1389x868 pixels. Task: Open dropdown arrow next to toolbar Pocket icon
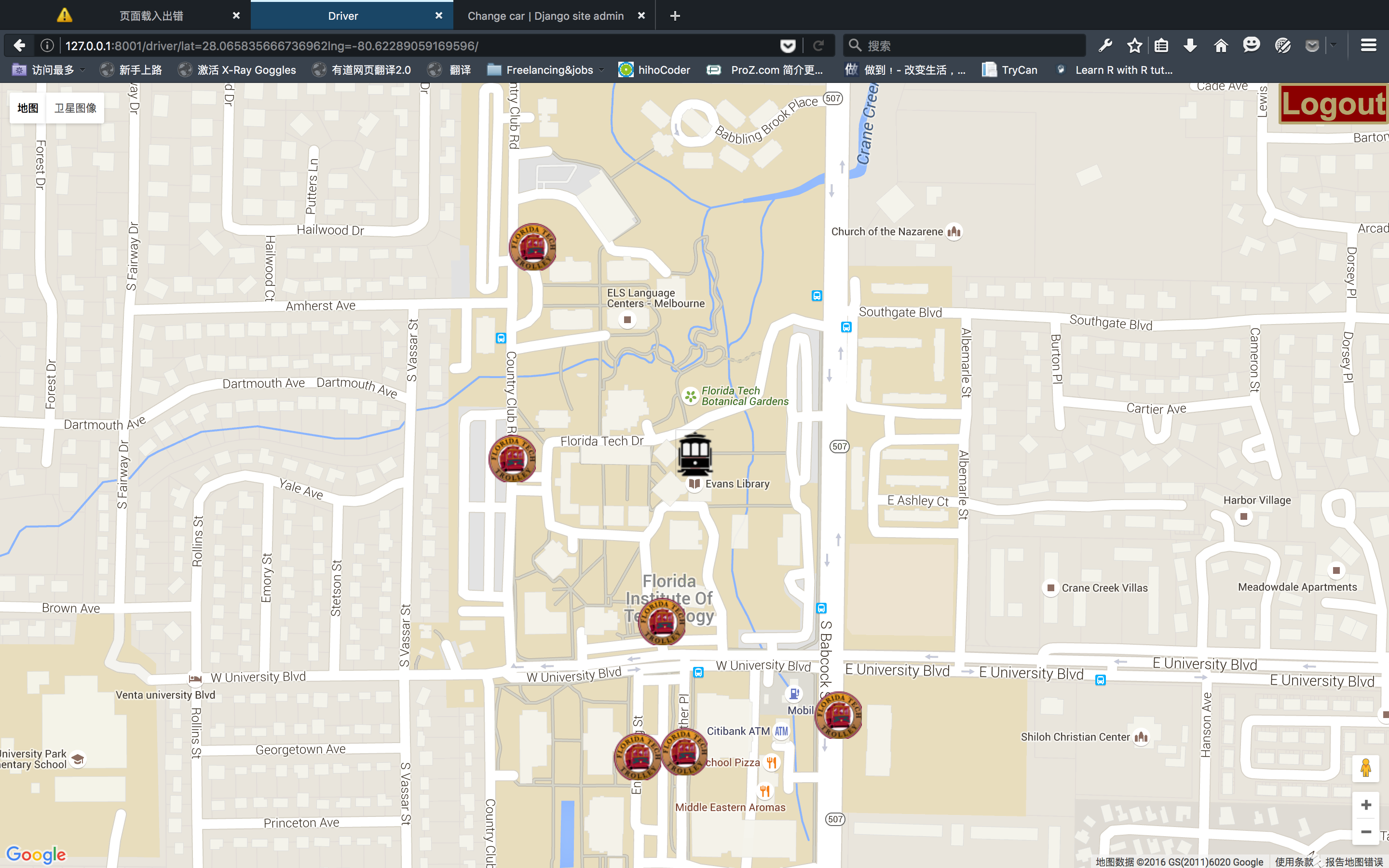pos(1334,45)
